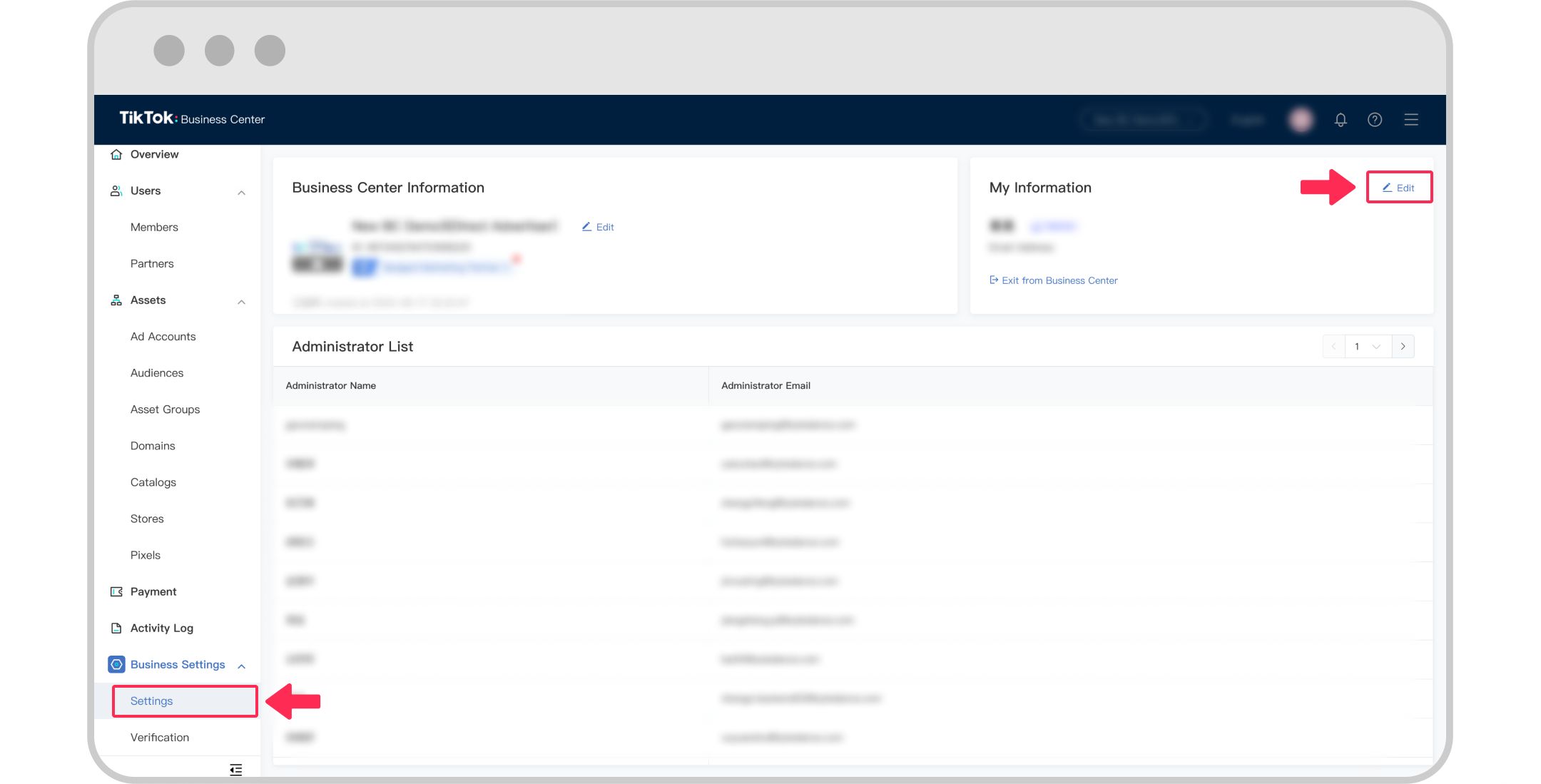Collapse the sidebar with the bottom toggle
Screen dimensions: 1541x784
[x=235, y=770]
